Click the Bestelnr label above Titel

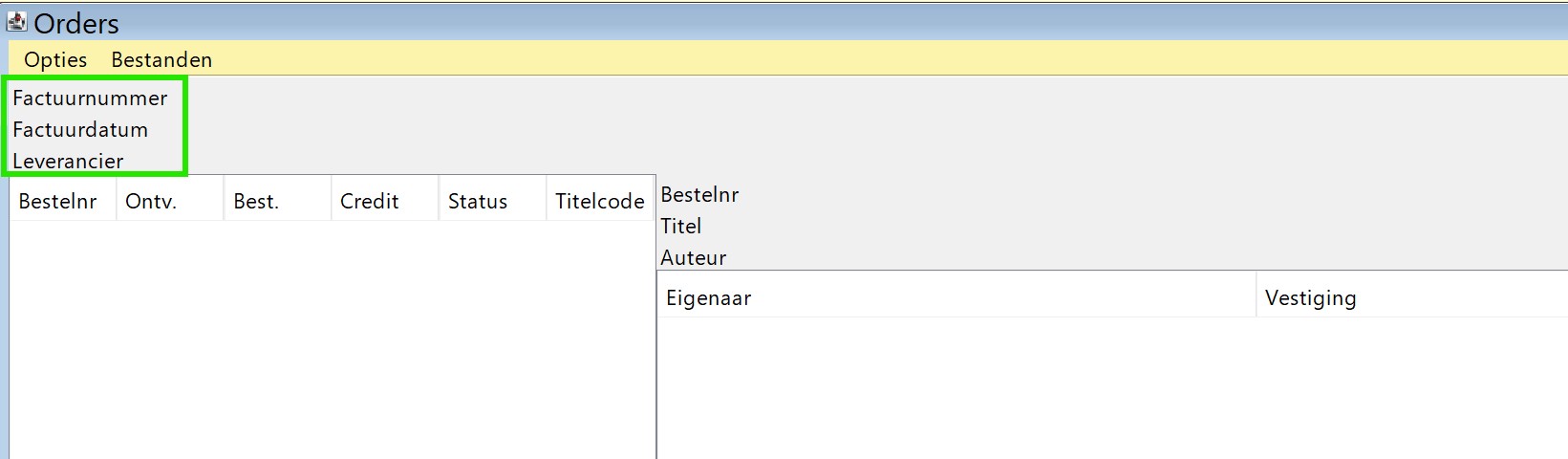[699, 194]
